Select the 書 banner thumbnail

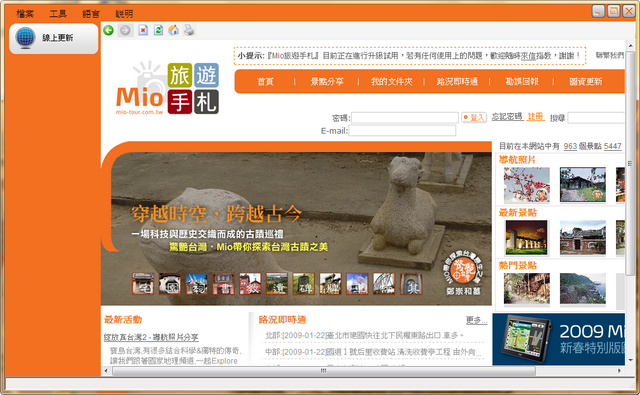pos(223,284)
